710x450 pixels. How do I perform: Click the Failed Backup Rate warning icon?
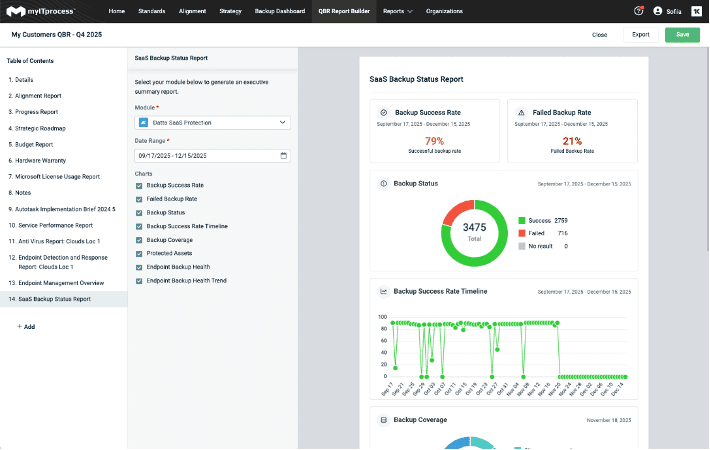(521, 113)
